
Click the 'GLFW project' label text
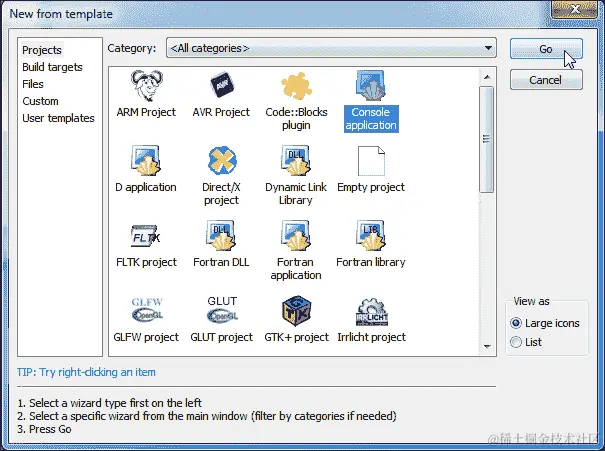(146, 337)
